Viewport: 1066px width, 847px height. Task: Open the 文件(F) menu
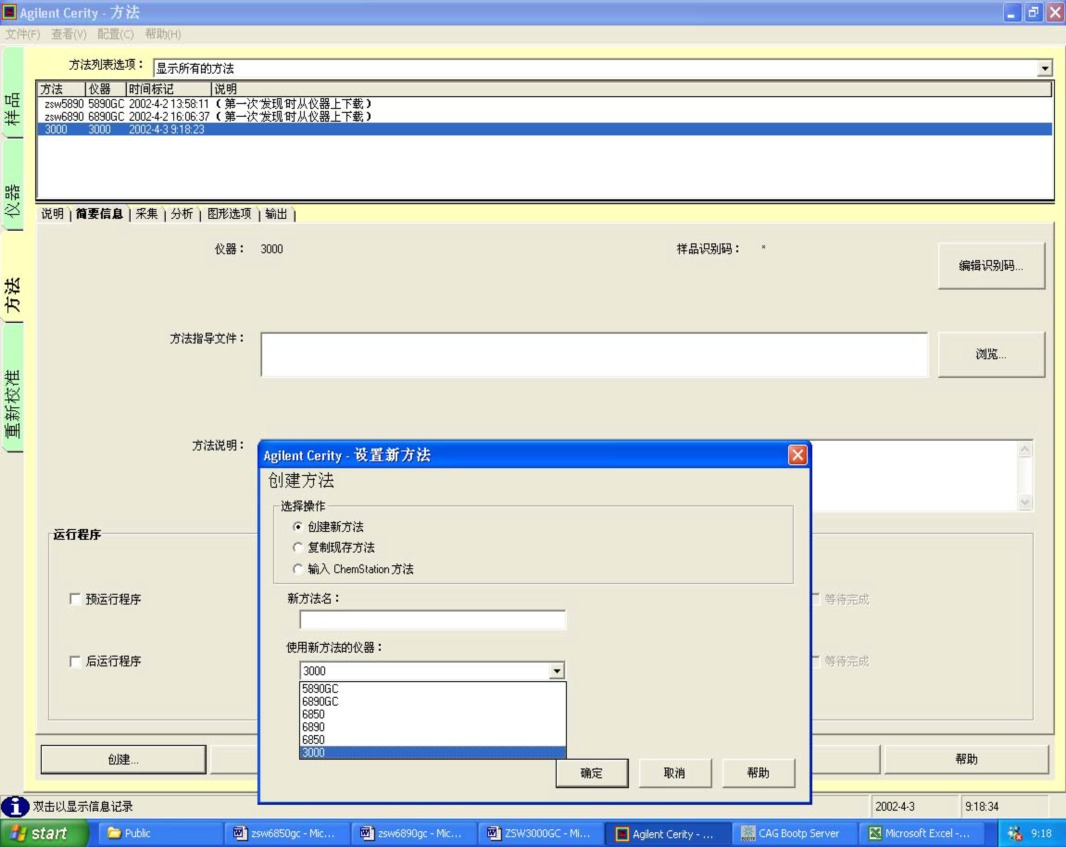click(x=22, y=34)
